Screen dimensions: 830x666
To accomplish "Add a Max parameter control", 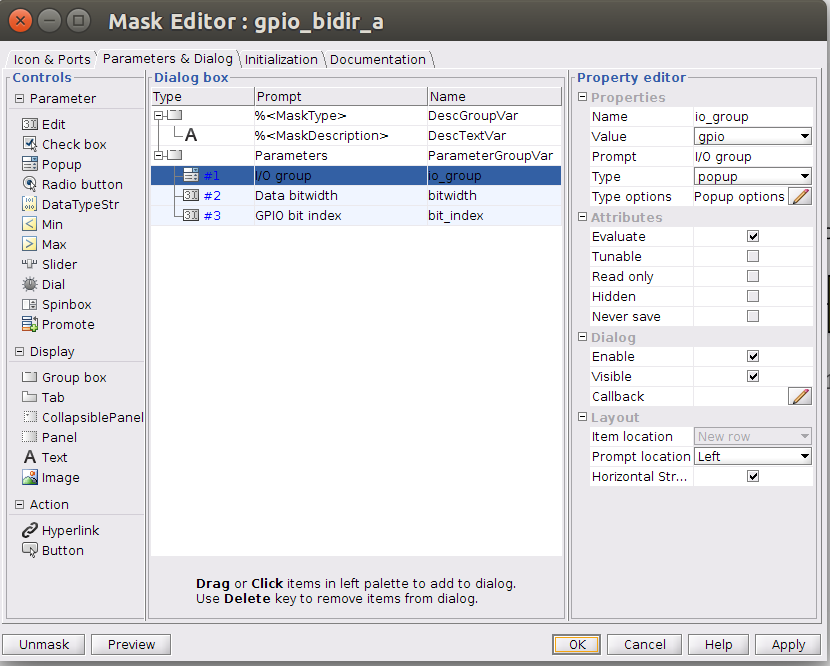I will pyautogui.click(x=44, y=245).
